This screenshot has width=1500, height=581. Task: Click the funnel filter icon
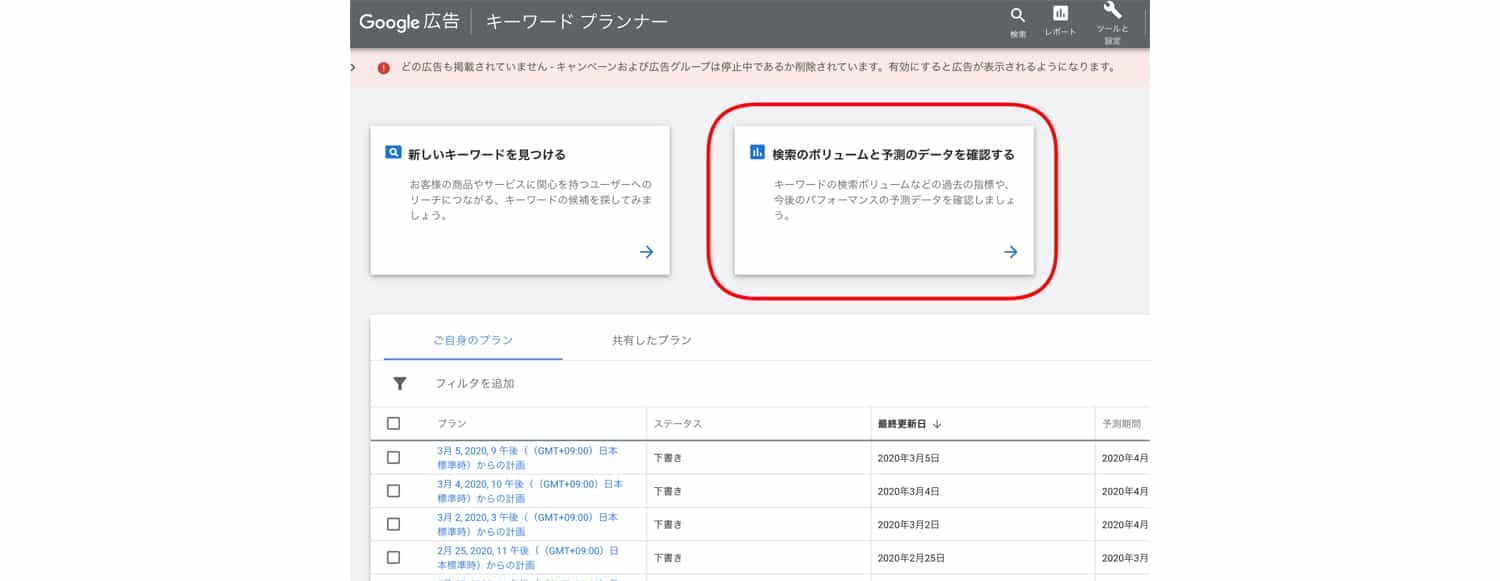400,383
